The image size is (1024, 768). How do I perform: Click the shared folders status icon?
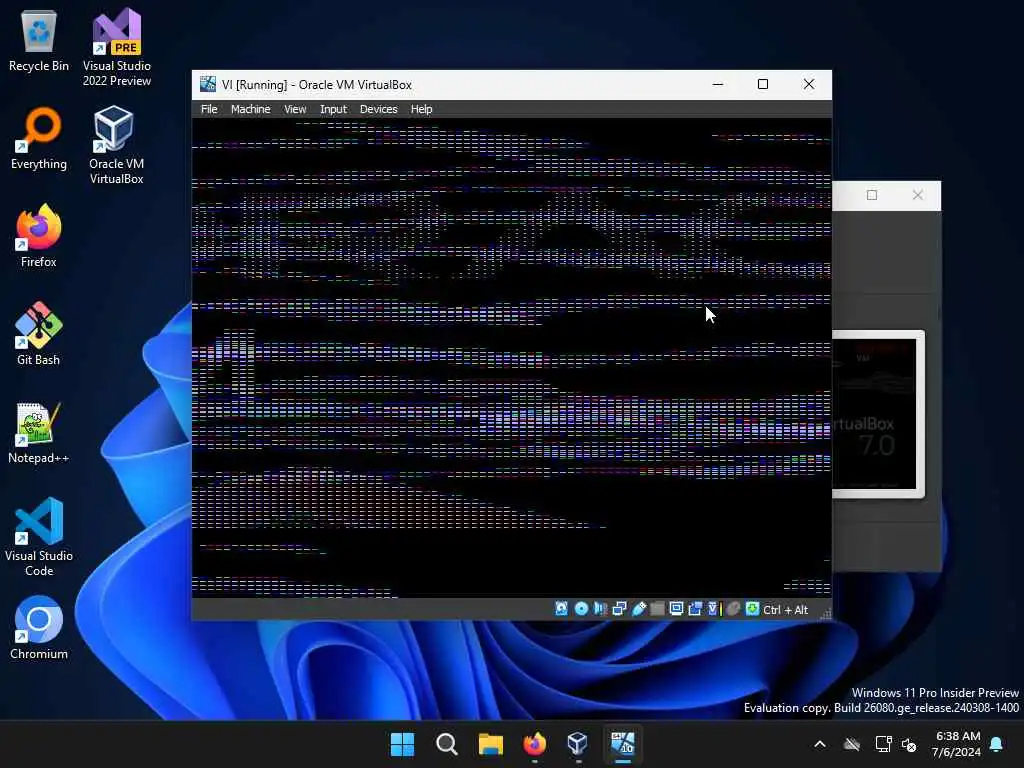658,609
